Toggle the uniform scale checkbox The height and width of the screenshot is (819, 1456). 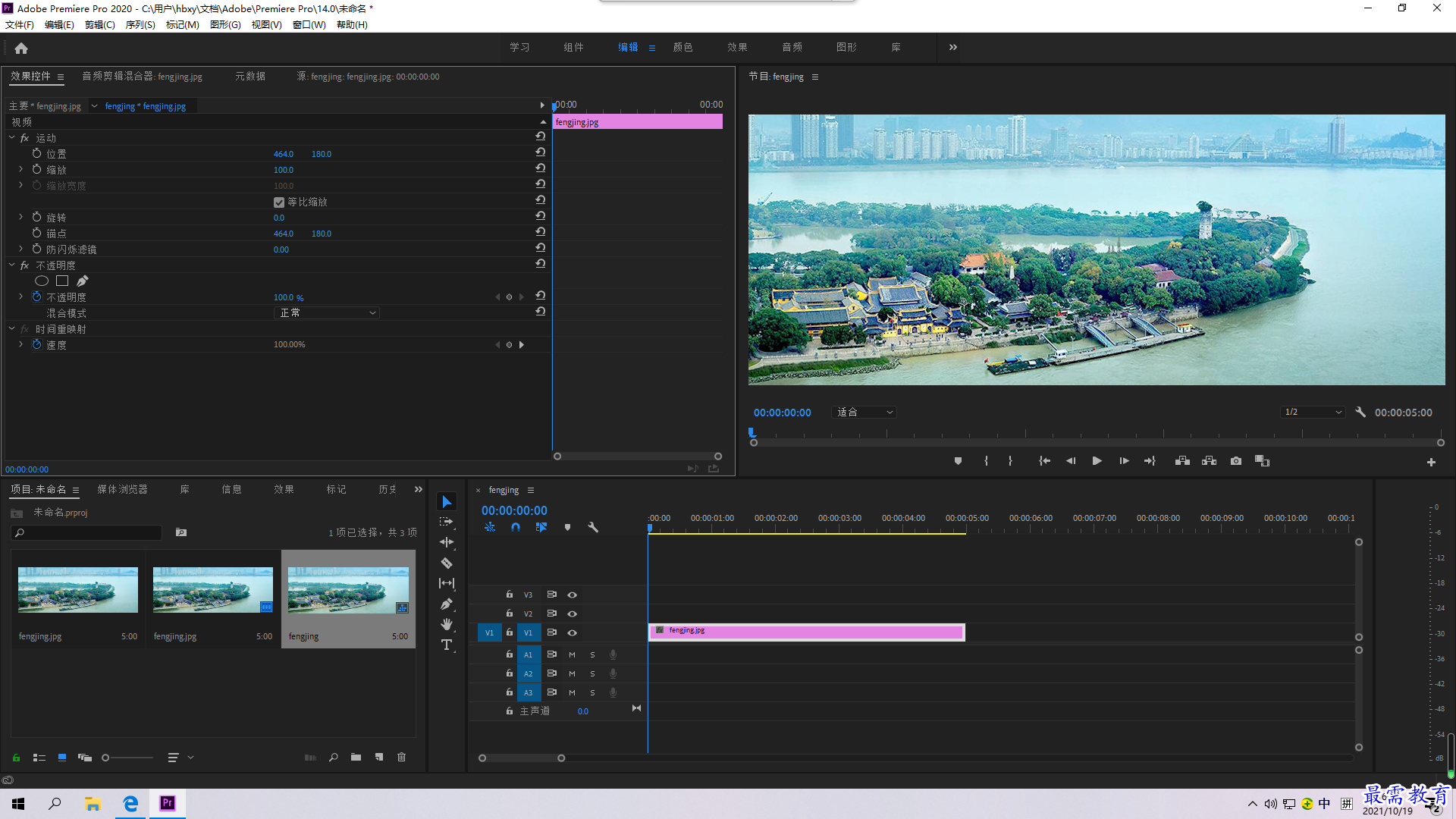tap(279, 202)
